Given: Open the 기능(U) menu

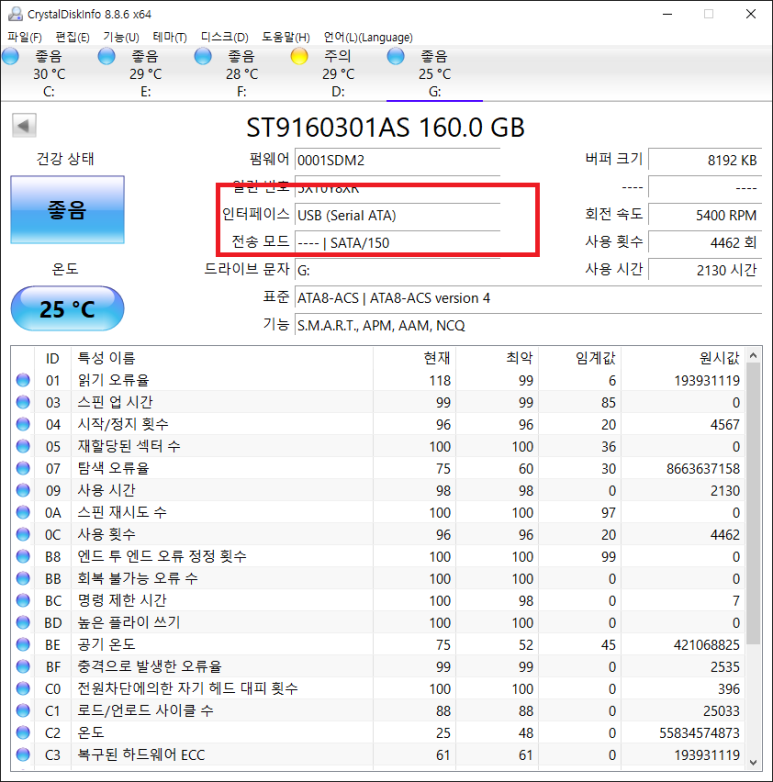Looking at the screenshot, I should 121,37.
